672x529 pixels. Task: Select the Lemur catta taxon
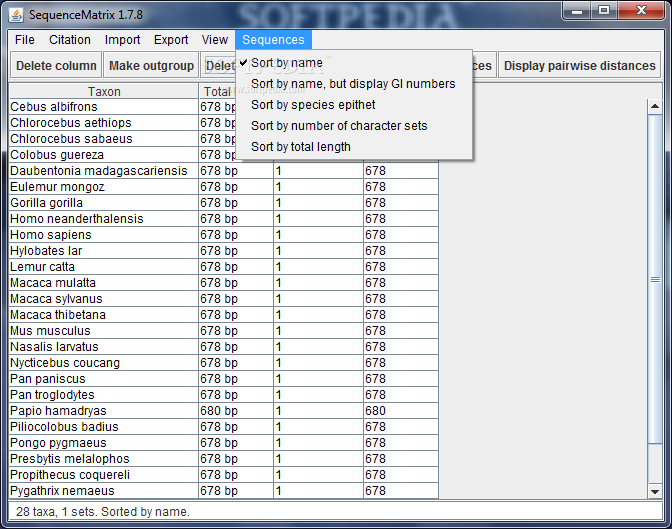[x=103, y=267]
